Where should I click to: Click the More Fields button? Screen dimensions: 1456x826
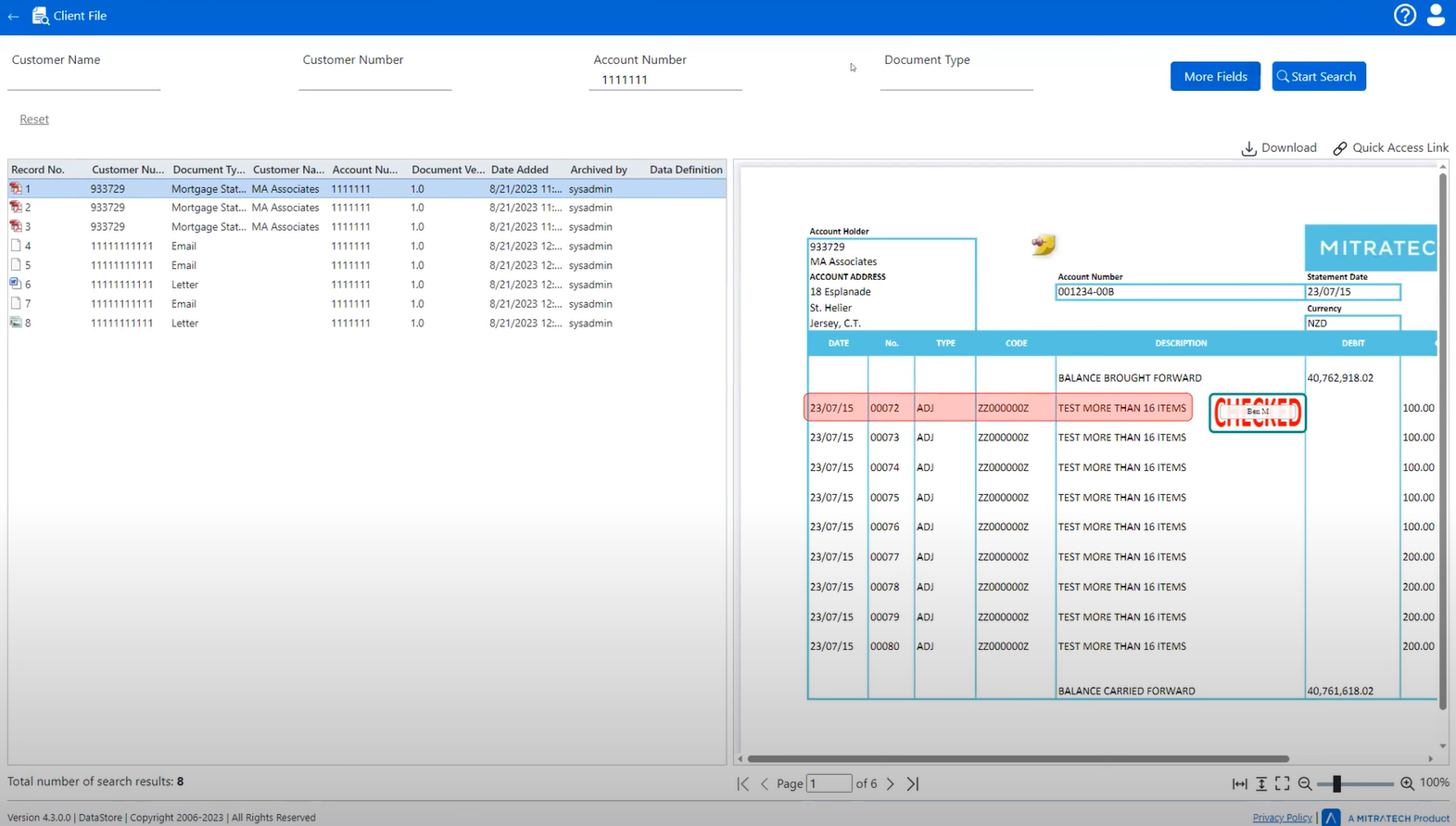pyautogui.click(x=1215, y=76)
